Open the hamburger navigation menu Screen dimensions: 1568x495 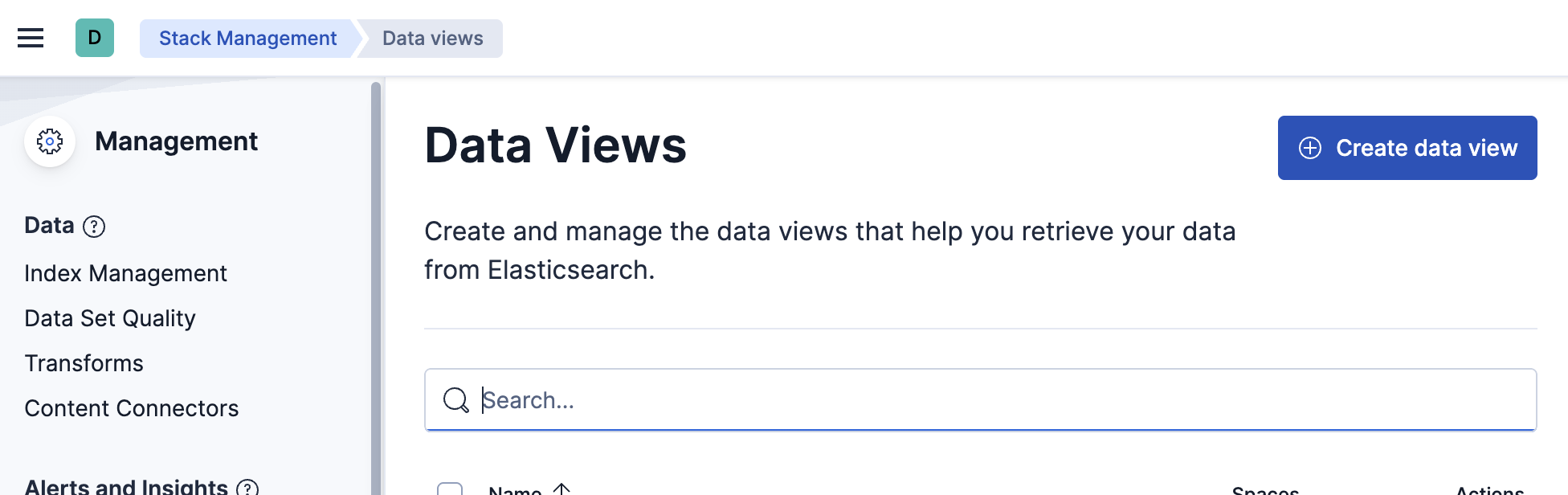tap(31, 38)
